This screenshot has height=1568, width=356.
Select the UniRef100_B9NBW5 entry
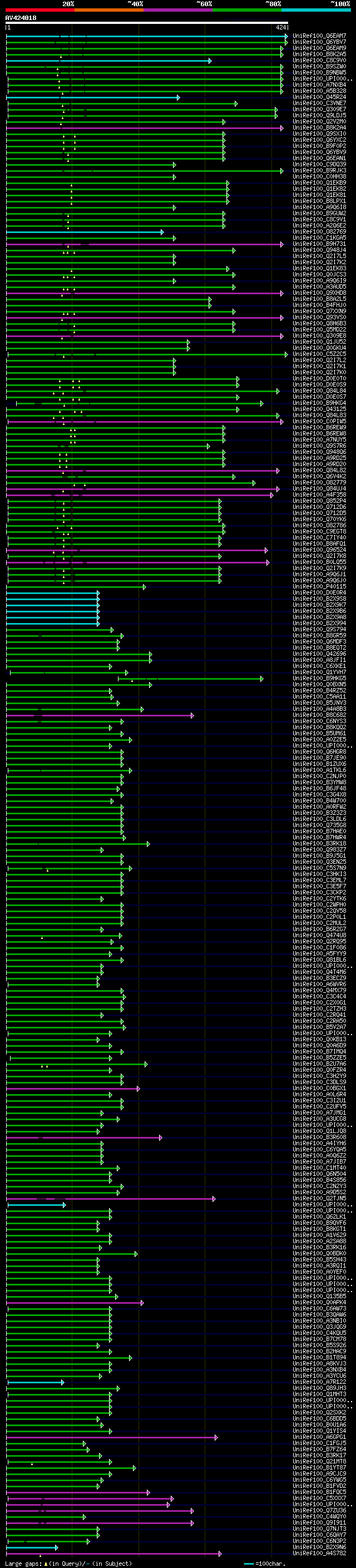(x=319, y=72)
